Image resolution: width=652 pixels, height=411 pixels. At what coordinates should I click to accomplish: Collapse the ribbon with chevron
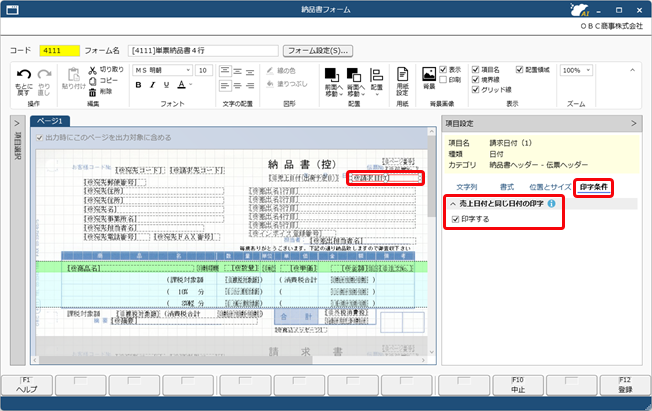[632, 70]
